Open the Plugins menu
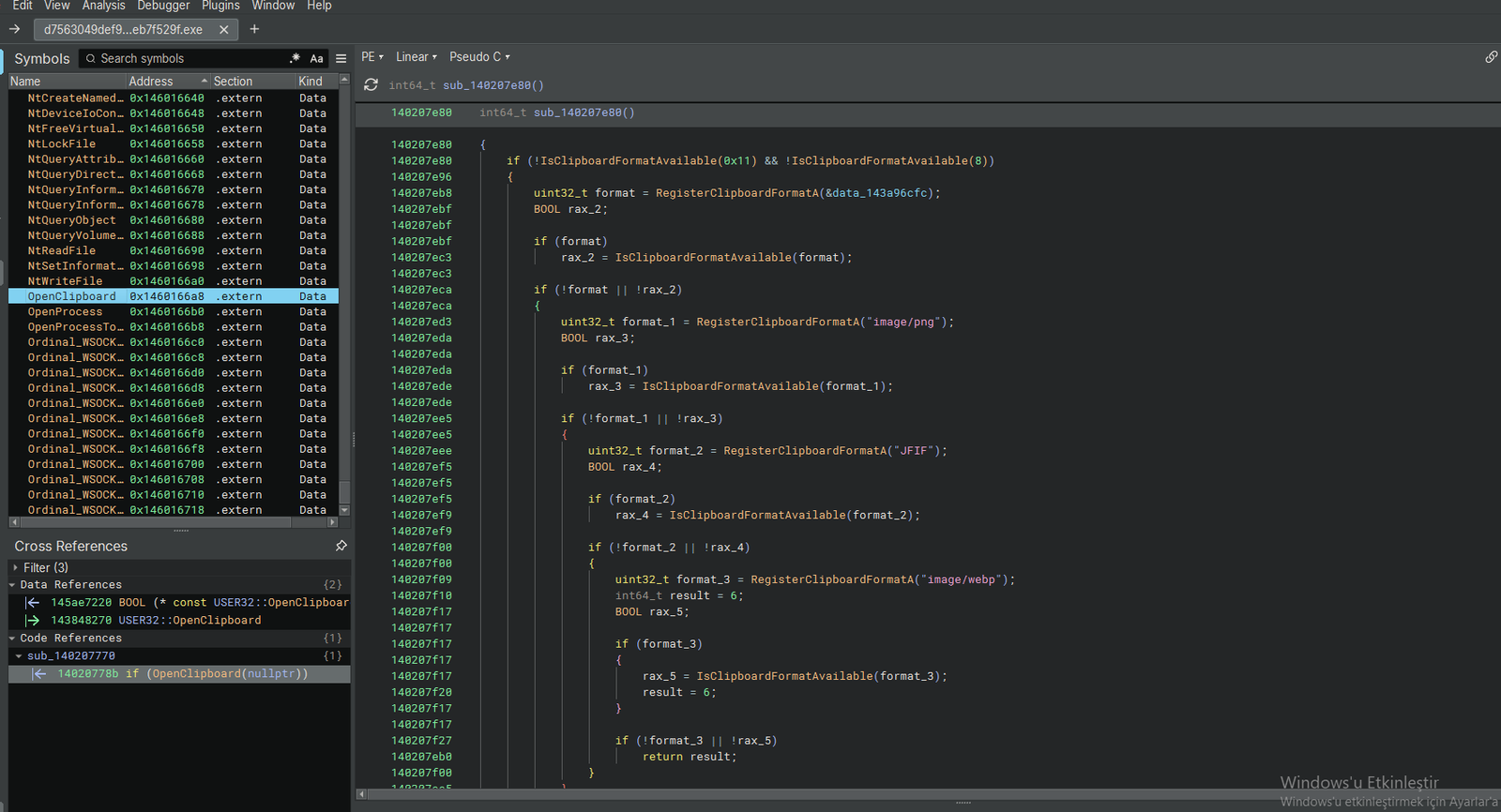 pos(220,6)
